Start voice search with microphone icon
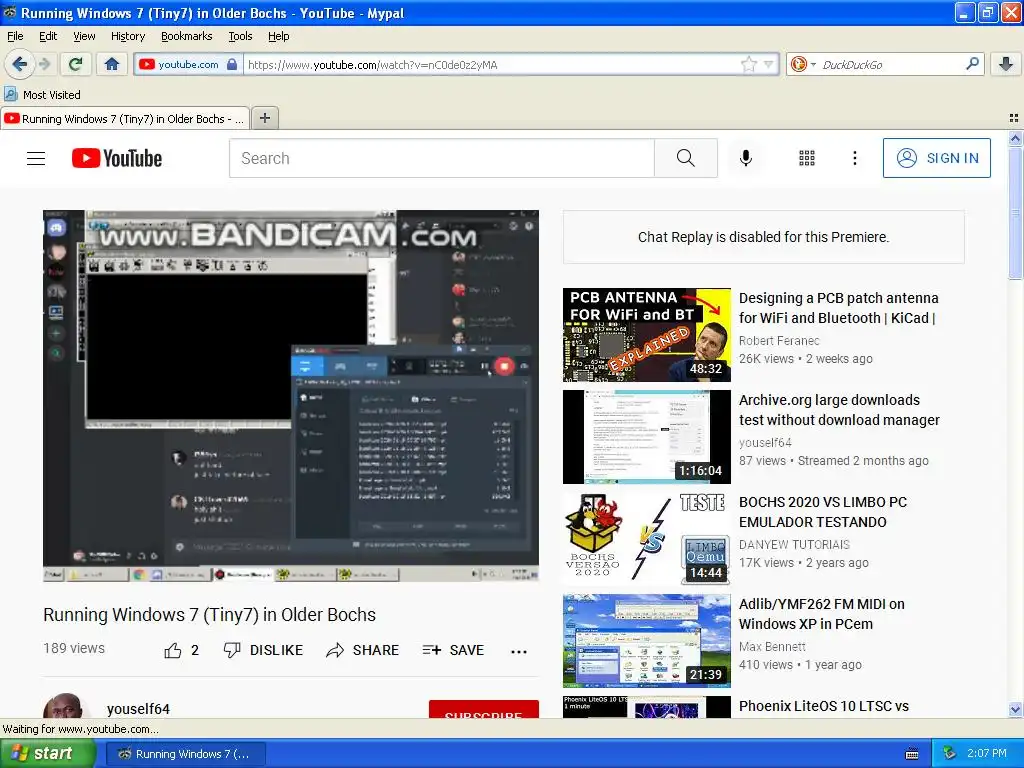 pyautogui.click(x=745, y=158)
